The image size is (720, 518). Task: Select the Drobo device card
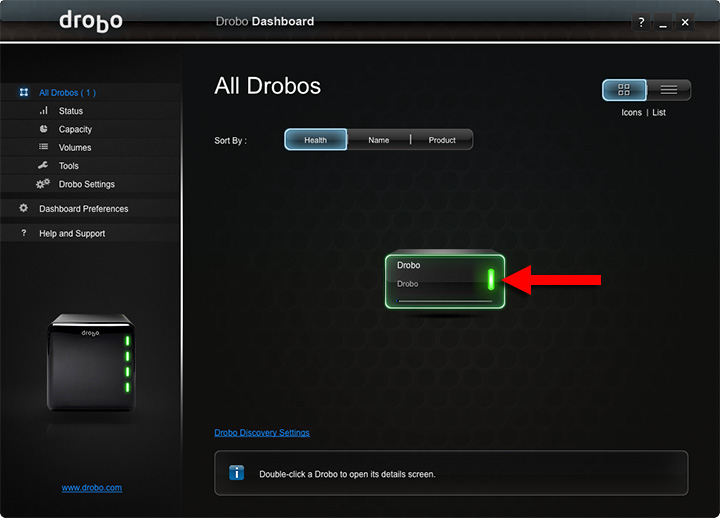click(x=445, y=281)
